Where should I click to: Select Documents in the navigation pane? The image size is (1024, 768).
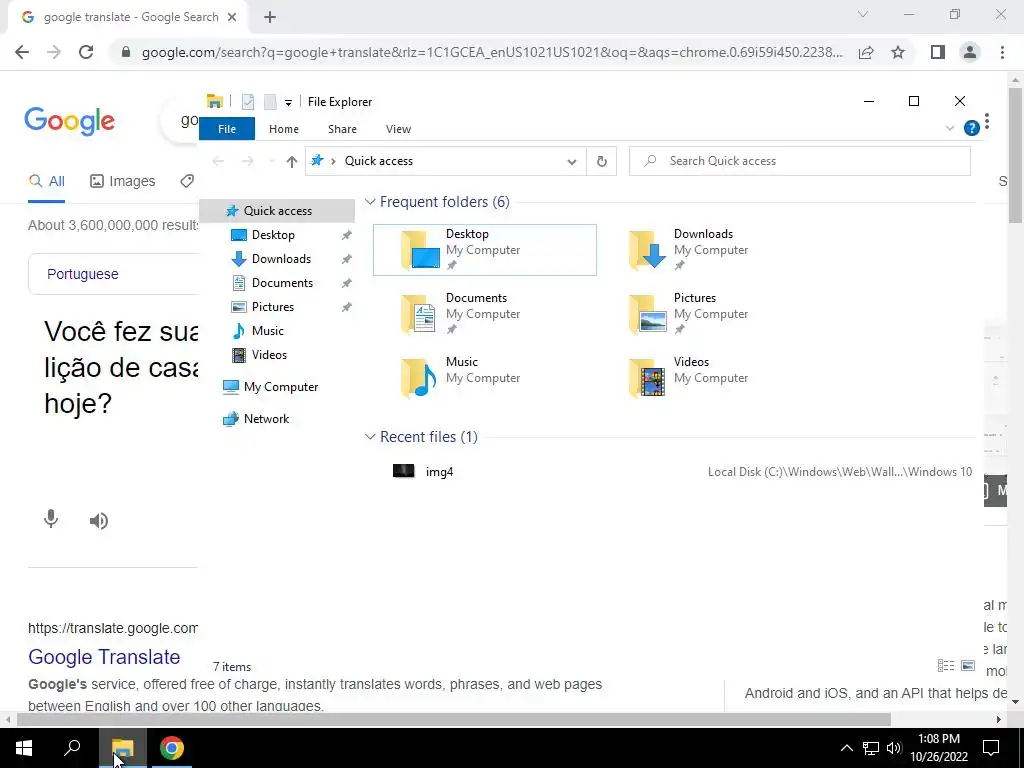[282, 283]
